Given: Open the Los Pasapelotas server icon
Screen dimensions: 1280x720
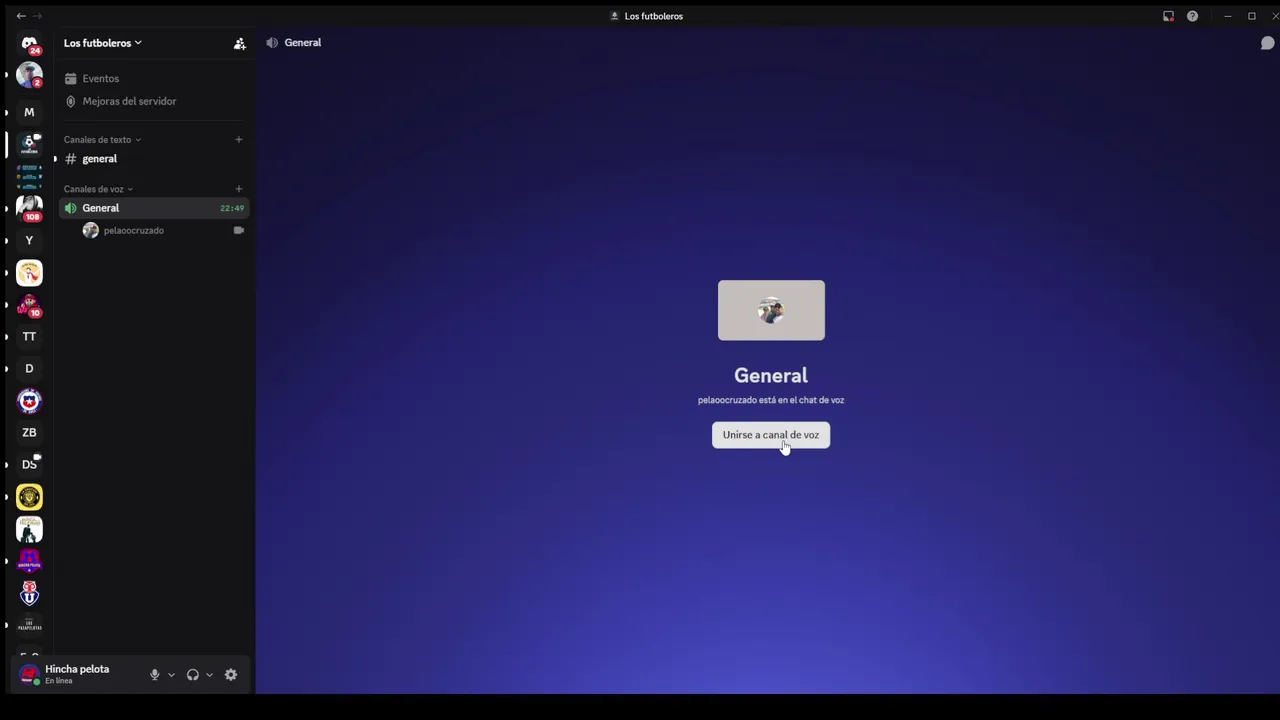Looking at the screenshot, I should pyautogui.click(x=29, y=624).
